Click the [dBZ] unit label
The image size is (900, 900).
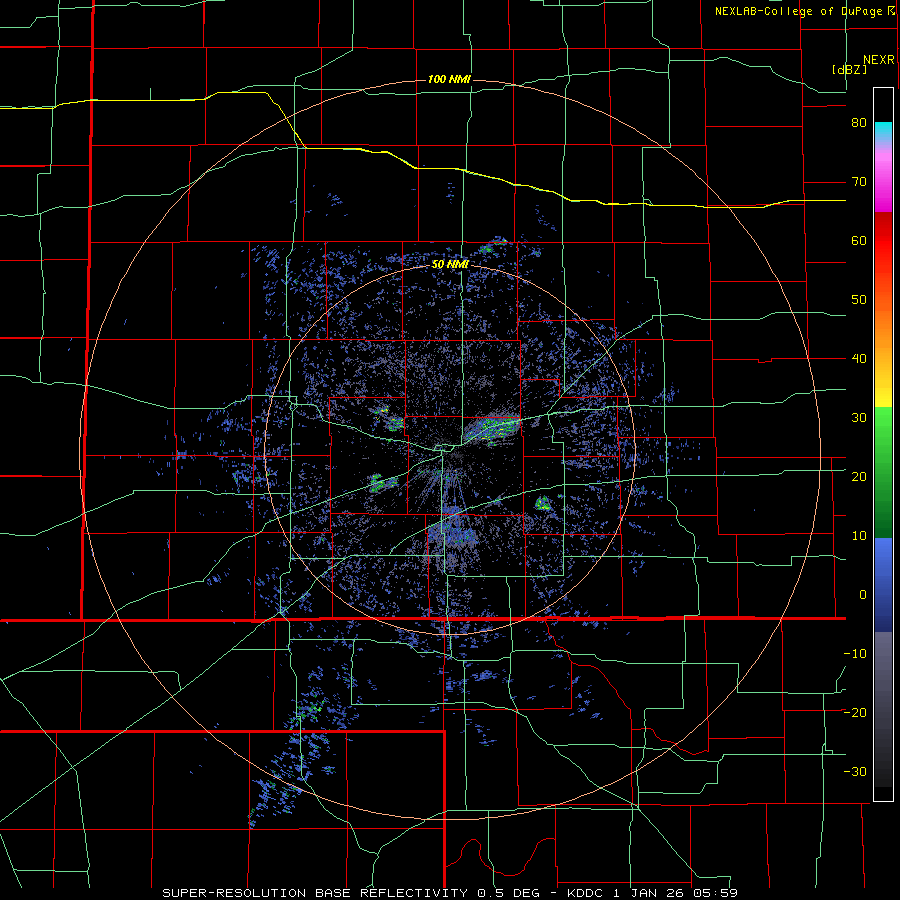849,69
